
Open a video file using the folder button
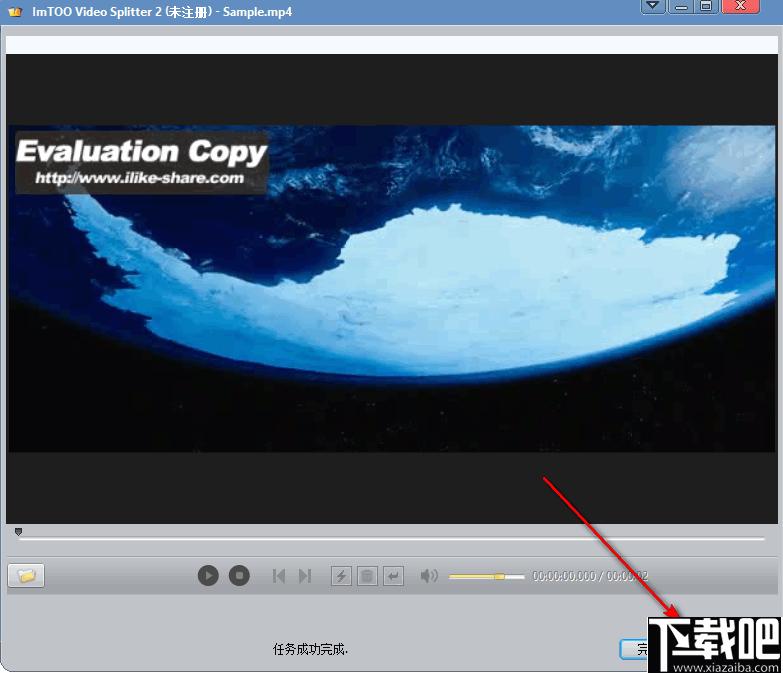(x=26, y=576)
